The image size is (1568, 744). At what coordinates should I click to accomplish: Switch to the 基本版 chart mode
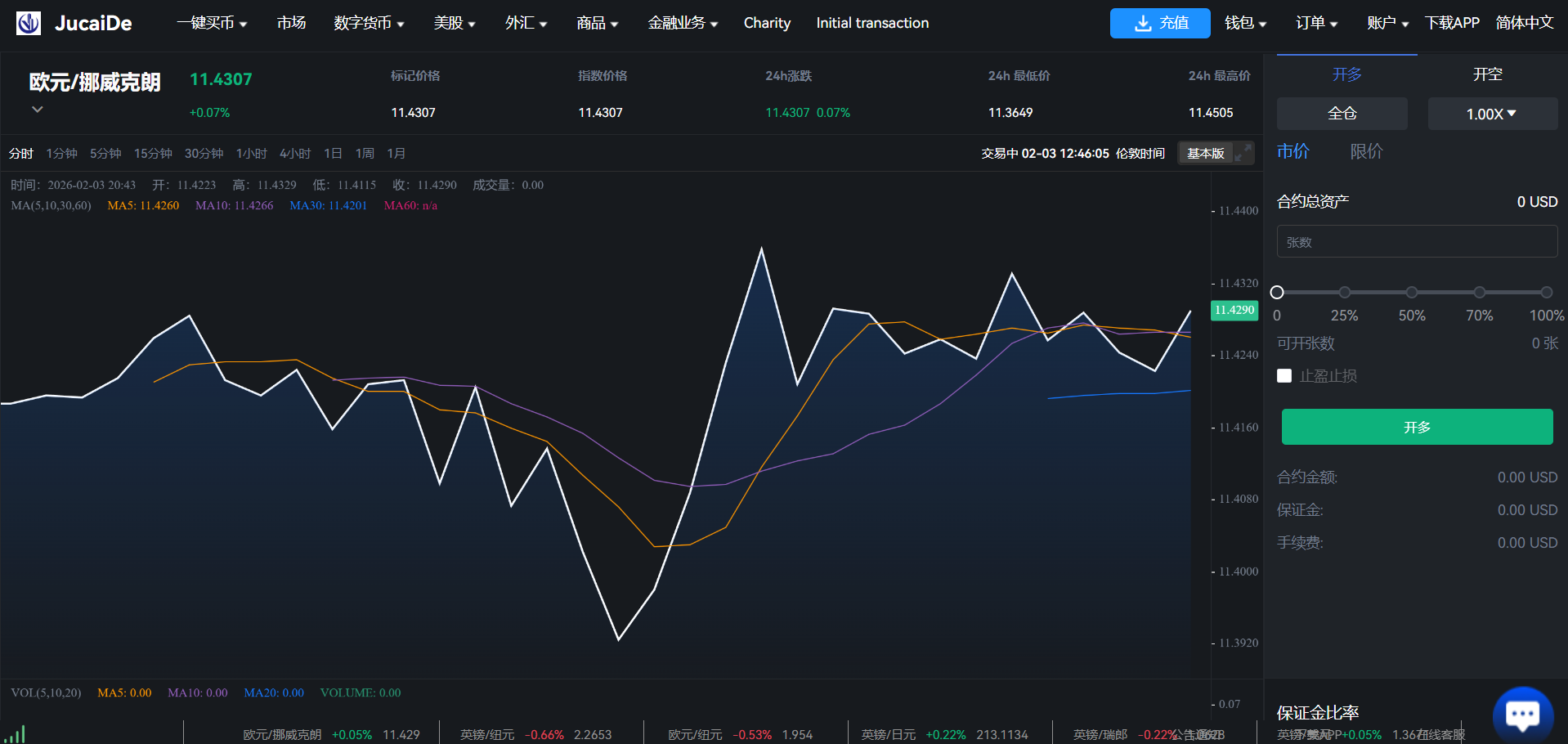(x=1205, y=153)
